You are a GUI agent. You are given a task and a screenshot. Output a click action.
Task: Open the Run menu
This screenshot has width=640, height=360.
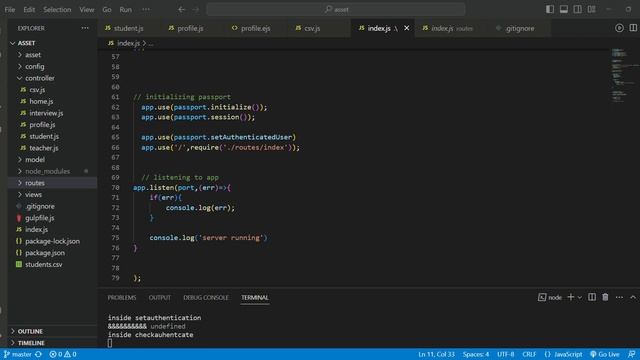click(126, 9)
